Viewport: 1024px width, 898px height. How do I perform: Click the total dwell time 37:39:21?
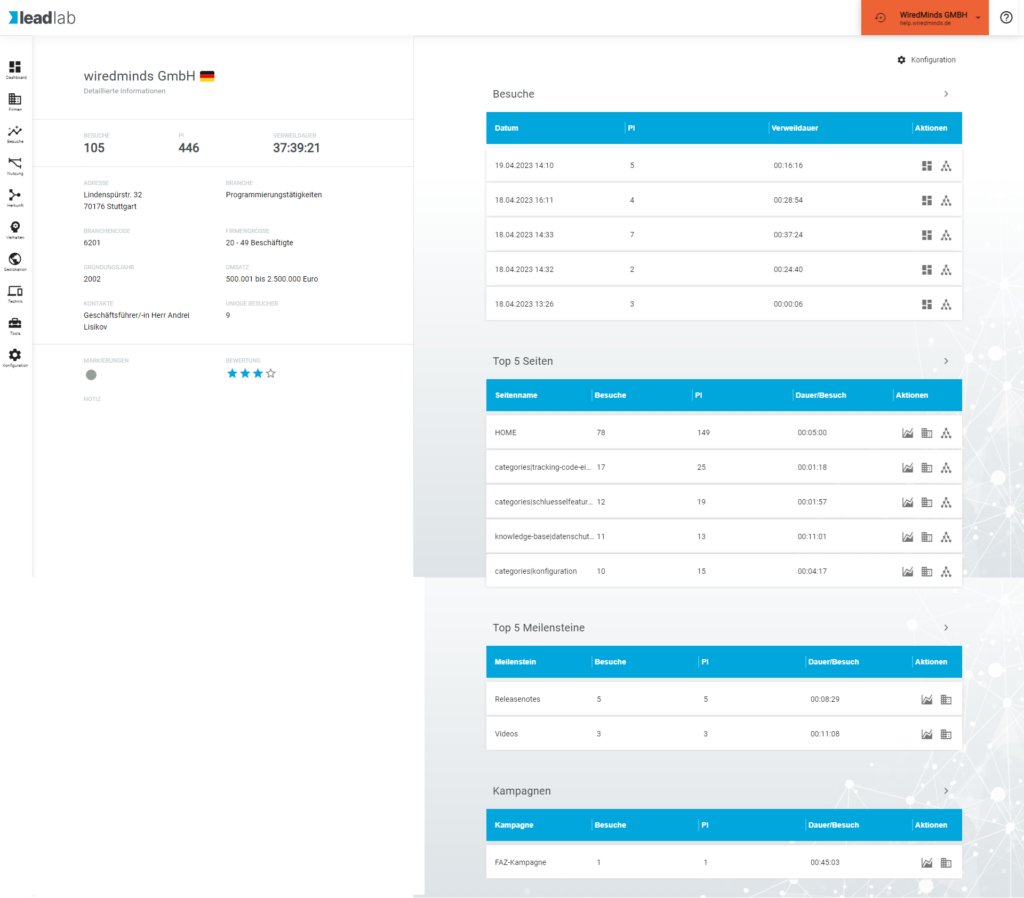coord(296,148)
